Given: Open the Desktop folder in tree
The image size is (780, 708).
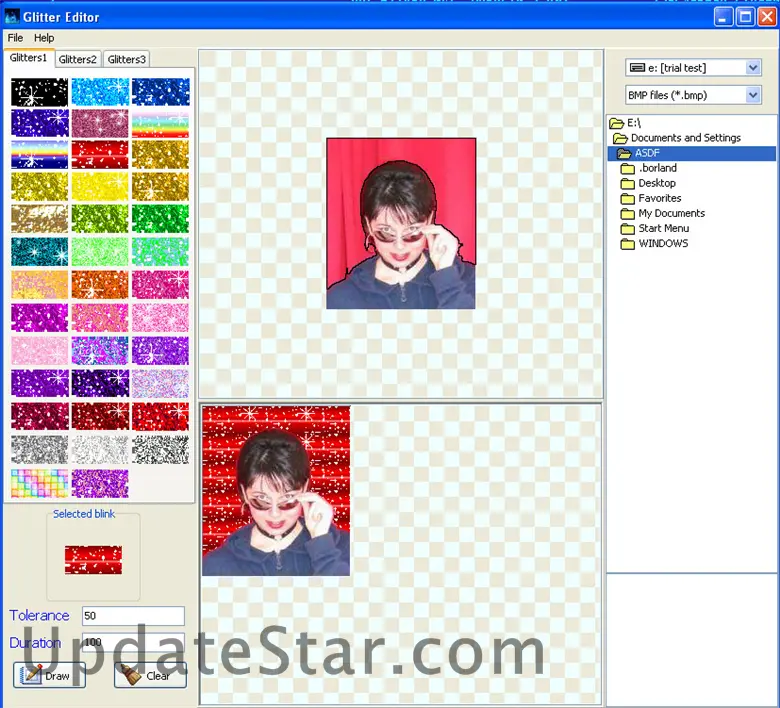Looking at the screenshot, I should [657, 183].
